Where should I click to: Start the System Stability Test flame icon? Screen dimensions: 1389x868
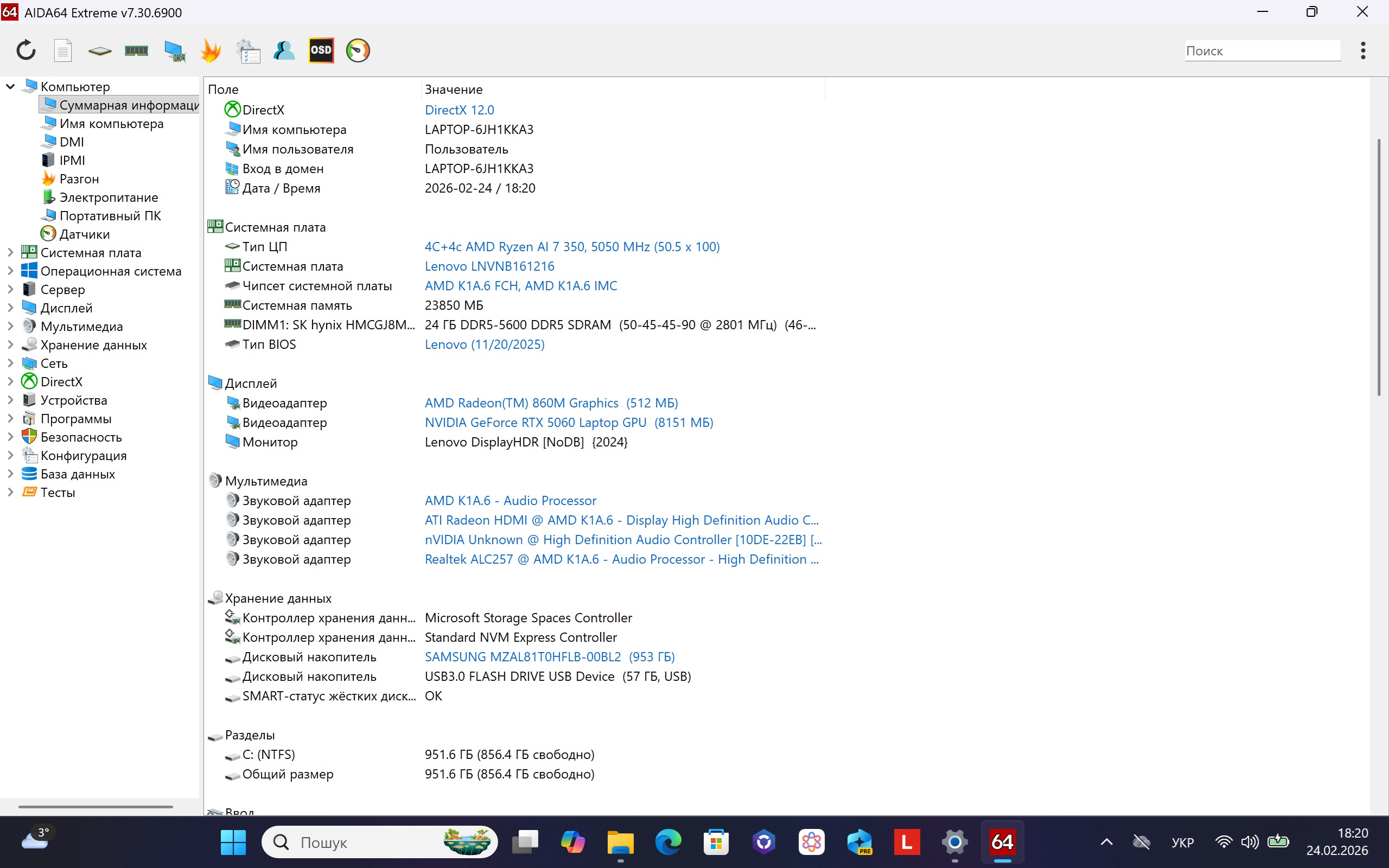click(211, 50)
